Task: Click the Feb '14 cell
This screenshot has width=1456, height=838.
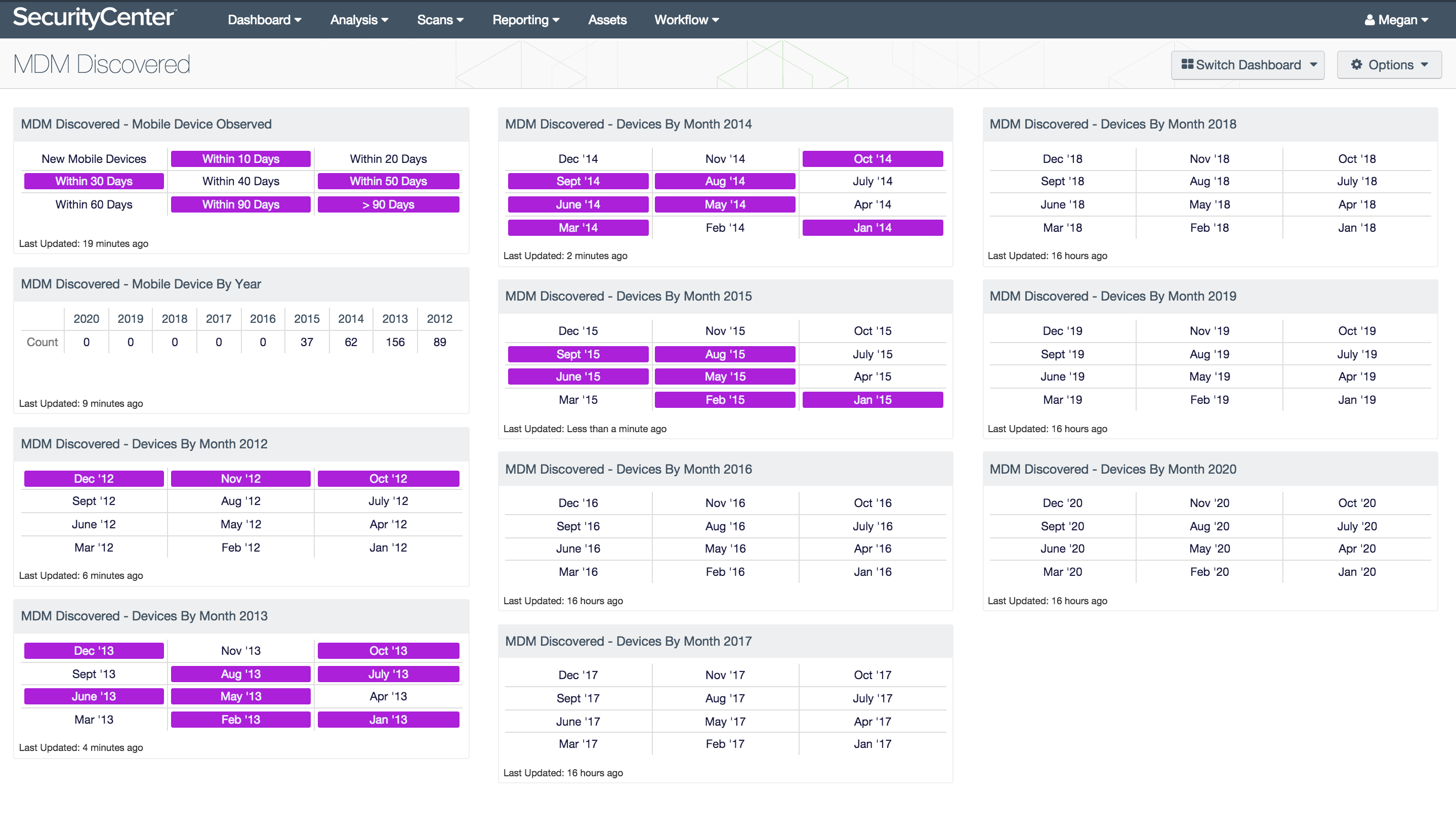Action: pyautogui.click(x=725, y=228)
